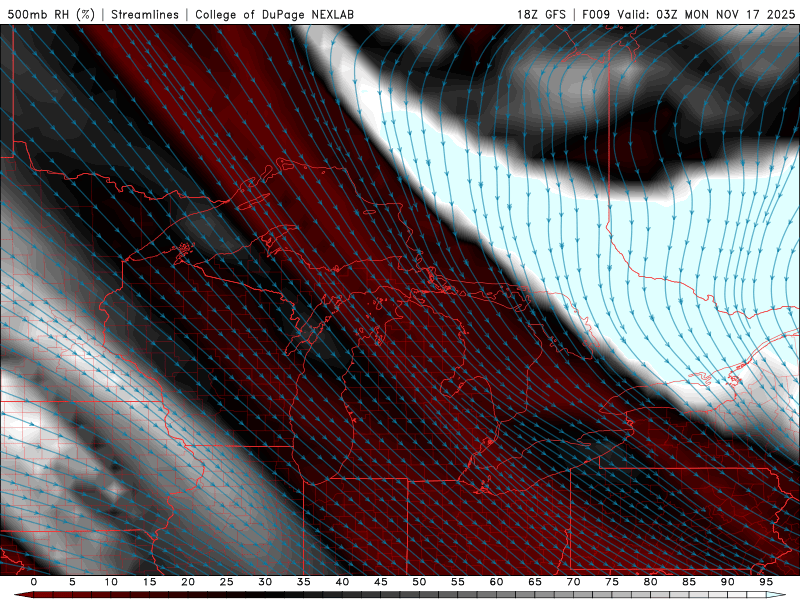
Task: Click the colorbar label "15"
Action: coord(149,582)
